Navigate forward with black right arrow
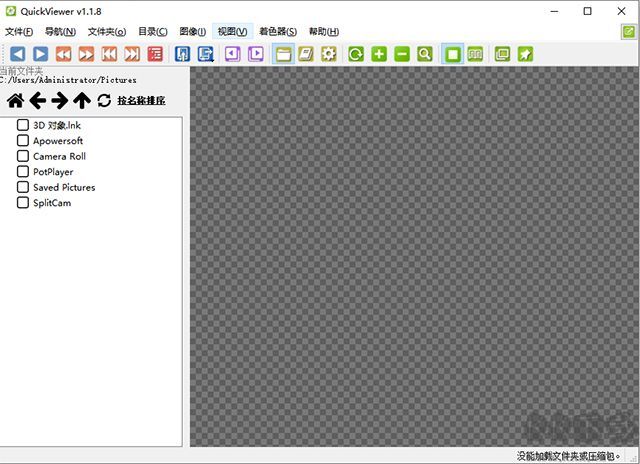The image size is (640, 464). [60, 100]
